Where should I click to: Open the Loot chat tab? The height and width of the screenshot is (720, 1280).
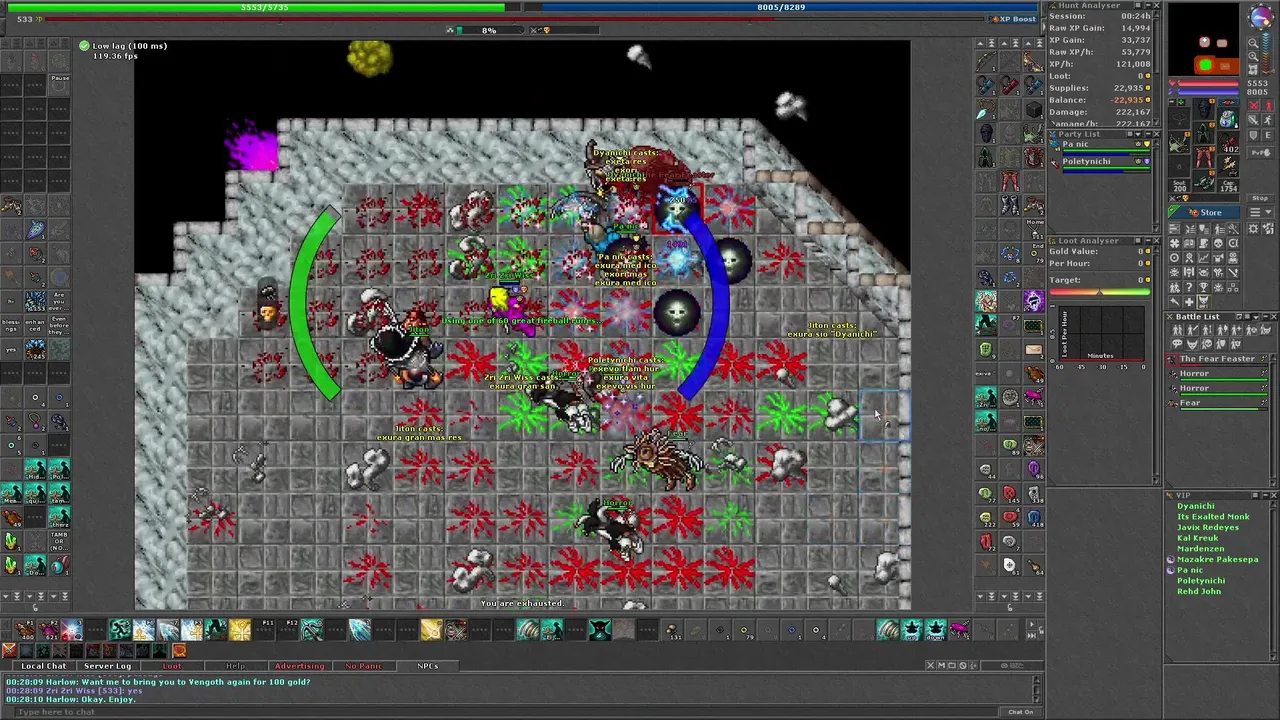click(x=172, y=666)
